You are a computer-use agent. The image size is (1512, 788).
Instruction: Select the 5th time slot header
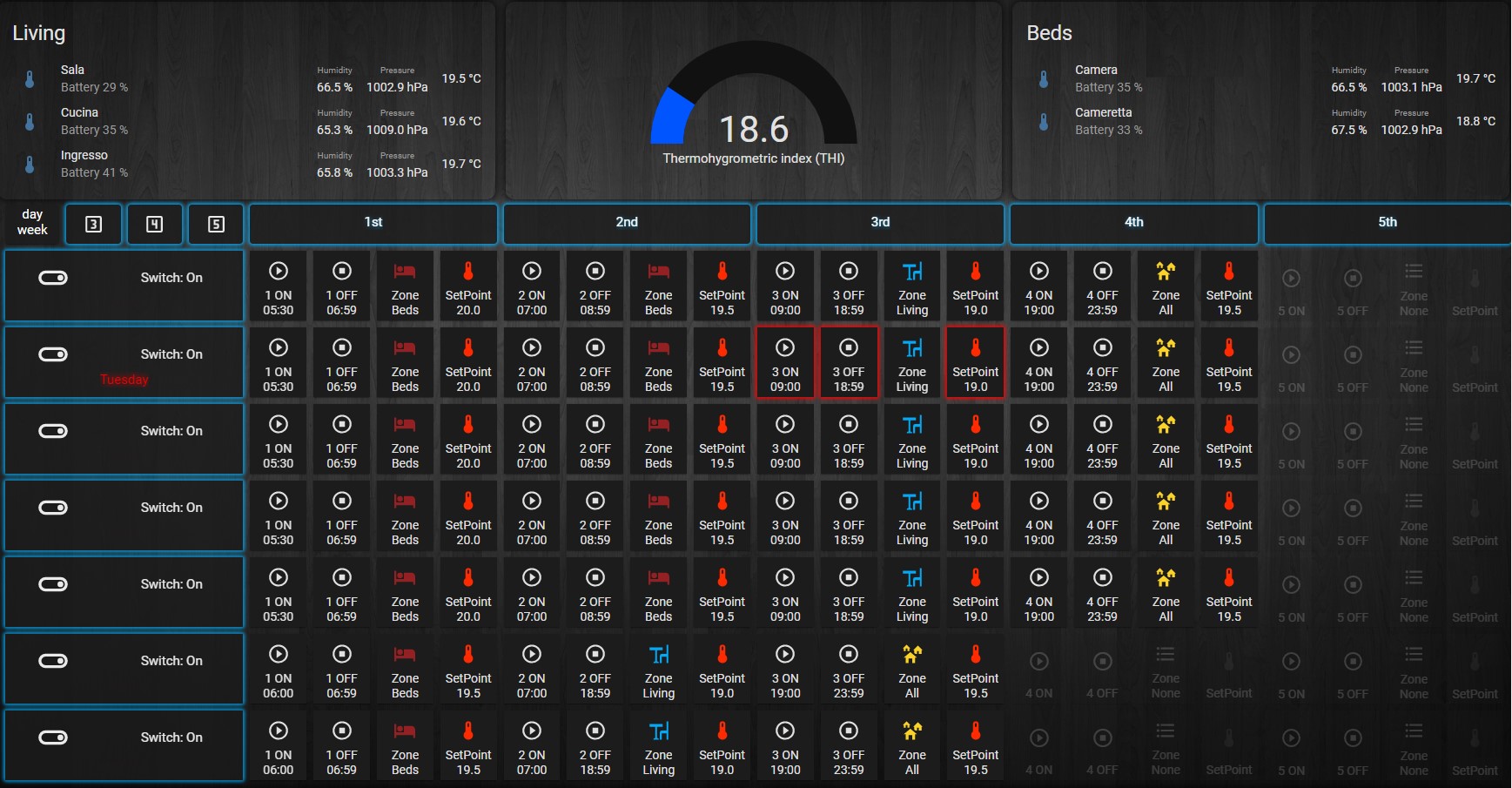pos(1388,224)
